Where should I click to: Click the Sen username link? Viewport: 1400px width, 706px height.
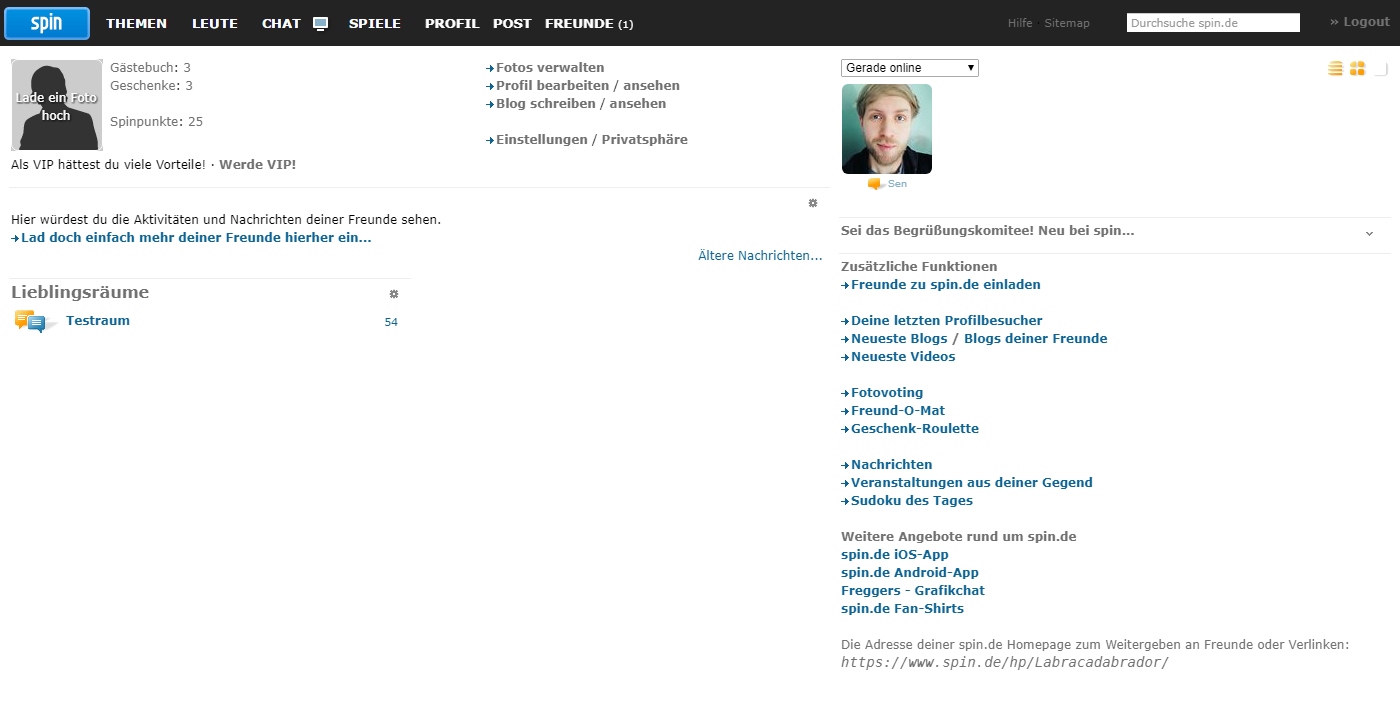[x=897, y=184]
